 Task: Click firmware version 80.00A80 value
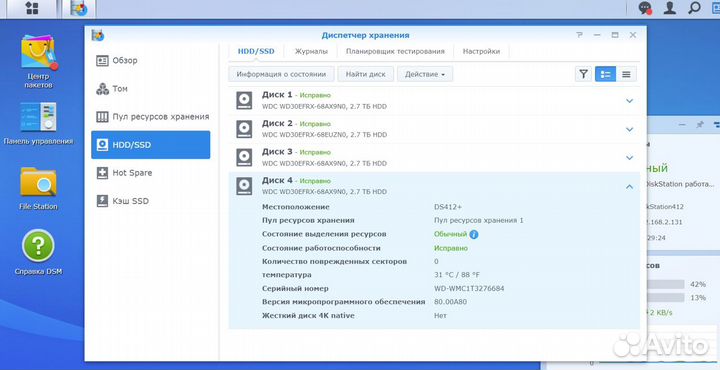pos(450,302)
